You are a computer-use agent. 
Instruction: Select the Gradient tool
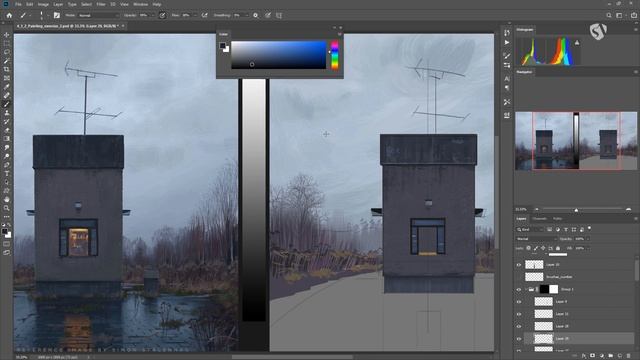(x=7, y=139)
